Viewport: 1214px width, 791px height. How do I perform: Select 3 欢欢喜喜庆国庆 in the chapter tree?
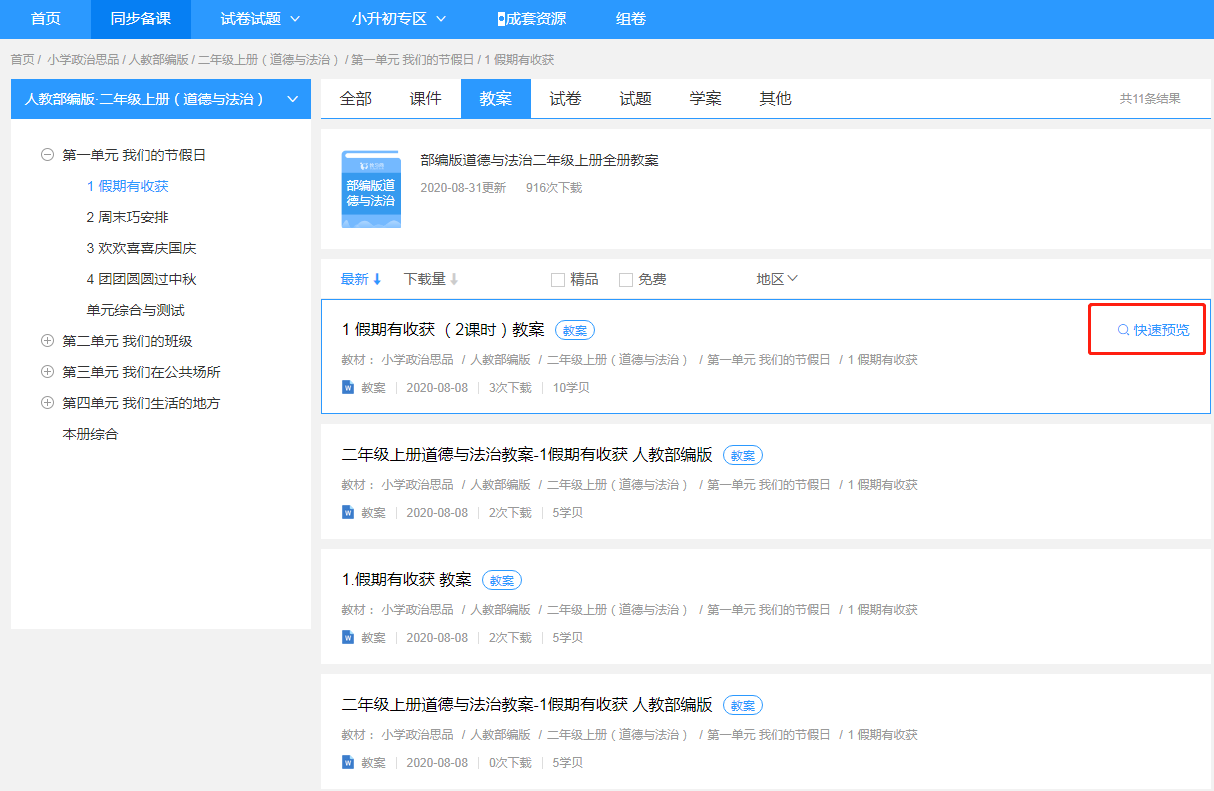coord(142,248)
